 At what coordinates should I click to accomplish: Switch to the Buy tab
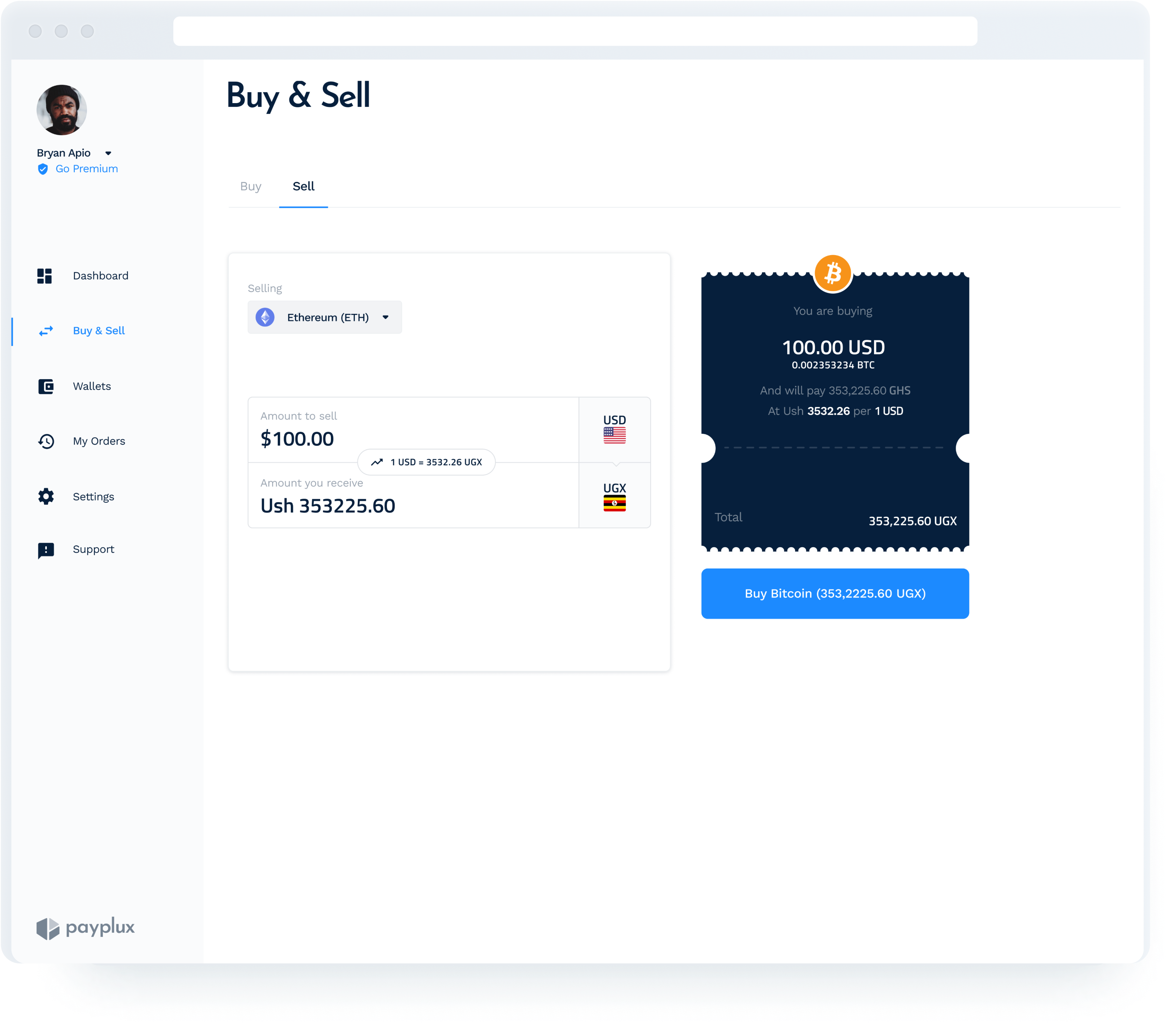click(251, 186)
